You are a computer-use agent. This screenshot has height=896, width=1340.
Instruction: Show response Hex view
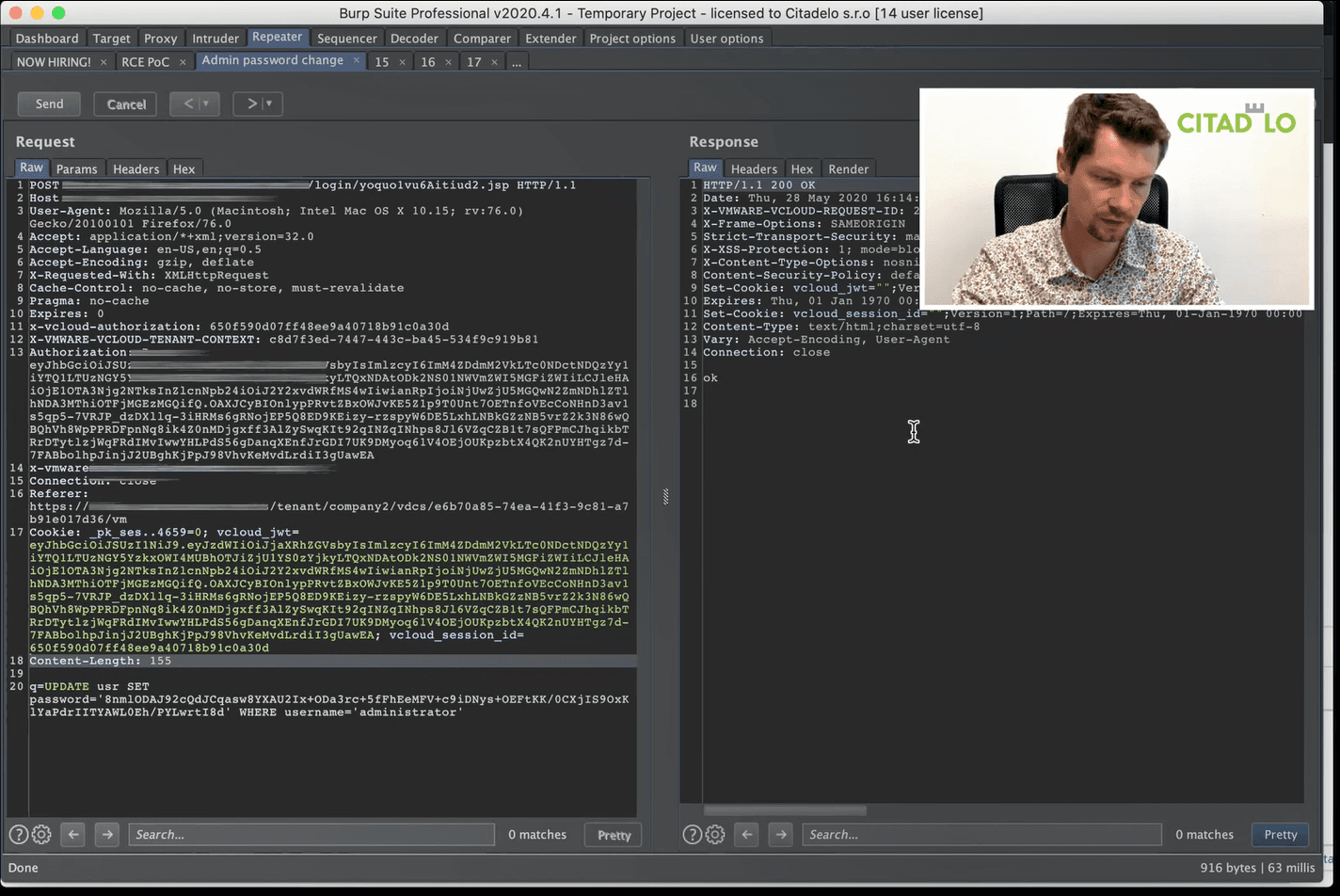[802, 169]
